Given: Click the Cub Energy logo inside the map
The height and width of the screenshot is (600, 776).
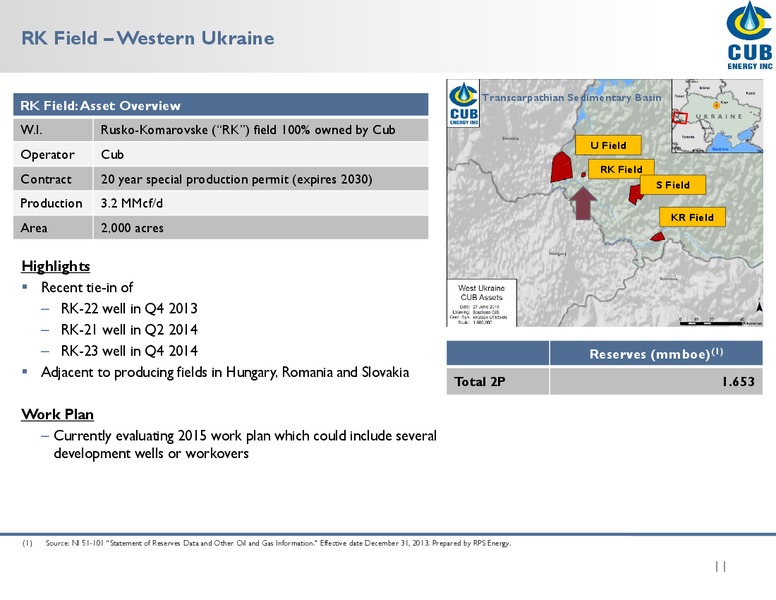Looking at the screenshot, I should (x=464, y=103).
